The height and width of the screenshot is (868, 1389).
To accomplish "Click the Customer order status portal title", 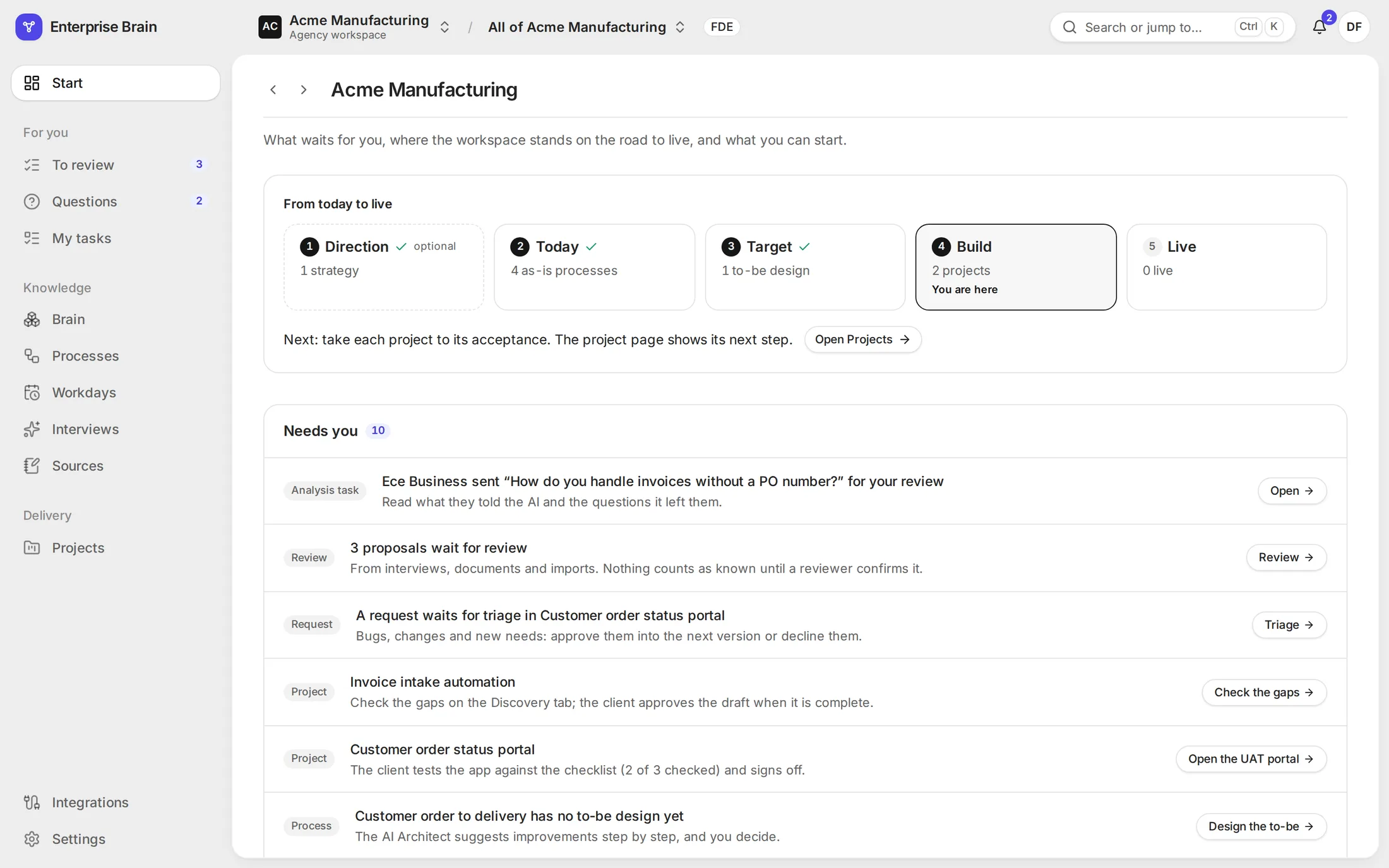I will [x=442, y=749].
